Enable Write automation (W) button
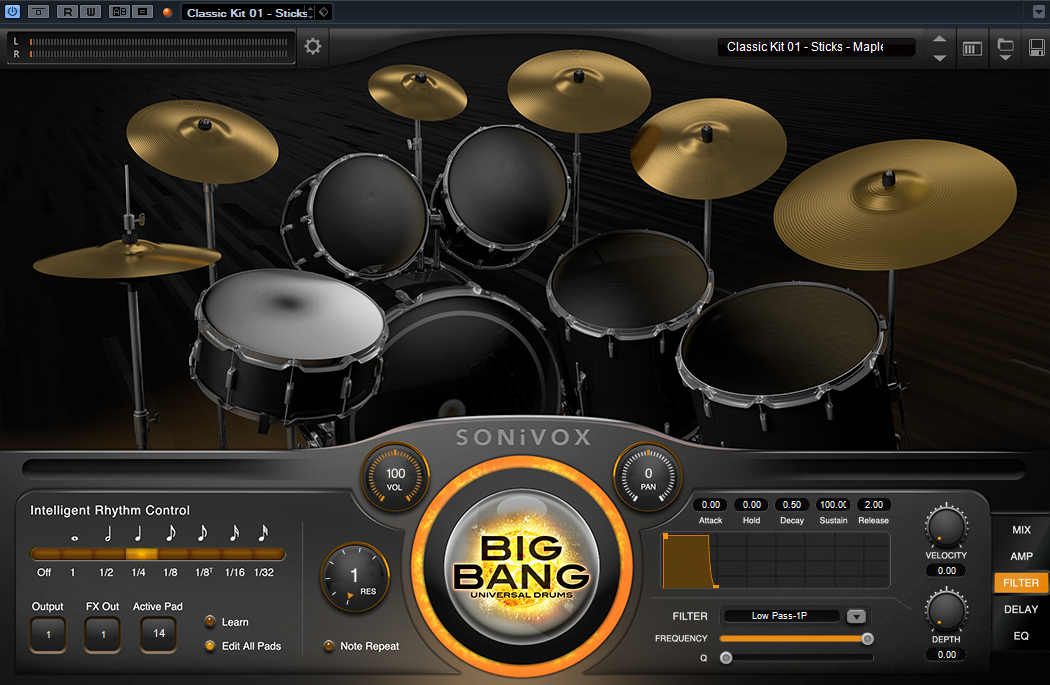 [90, 11]
